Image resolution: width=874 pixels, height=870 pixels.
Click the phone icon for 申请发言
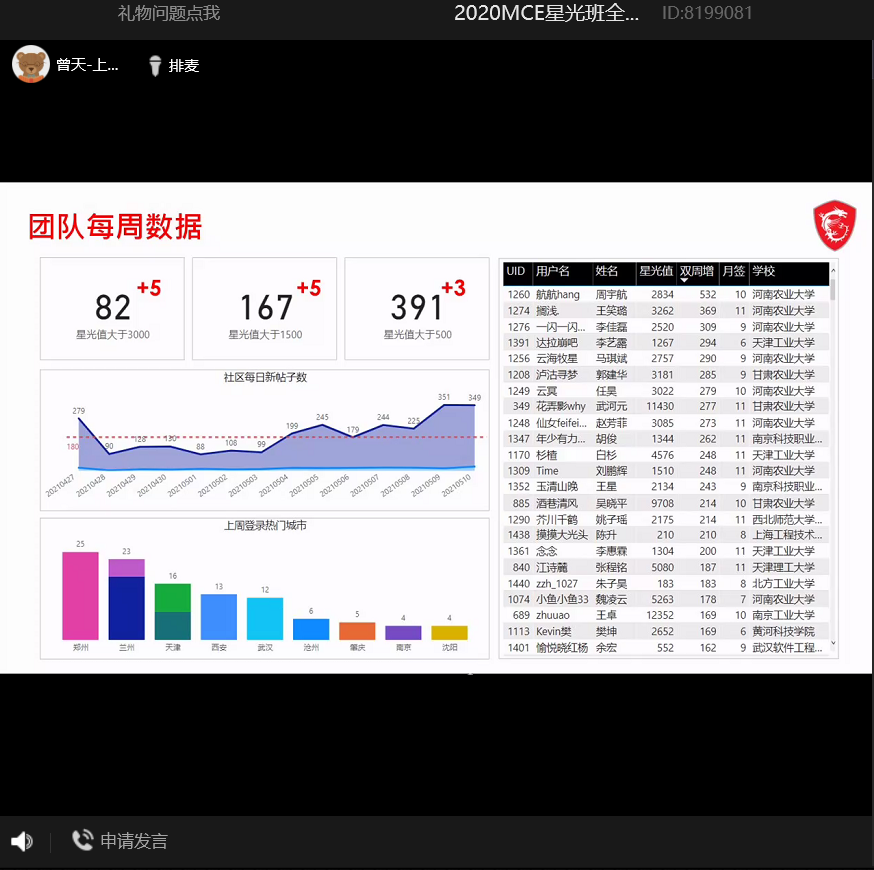tap(82, 841)
